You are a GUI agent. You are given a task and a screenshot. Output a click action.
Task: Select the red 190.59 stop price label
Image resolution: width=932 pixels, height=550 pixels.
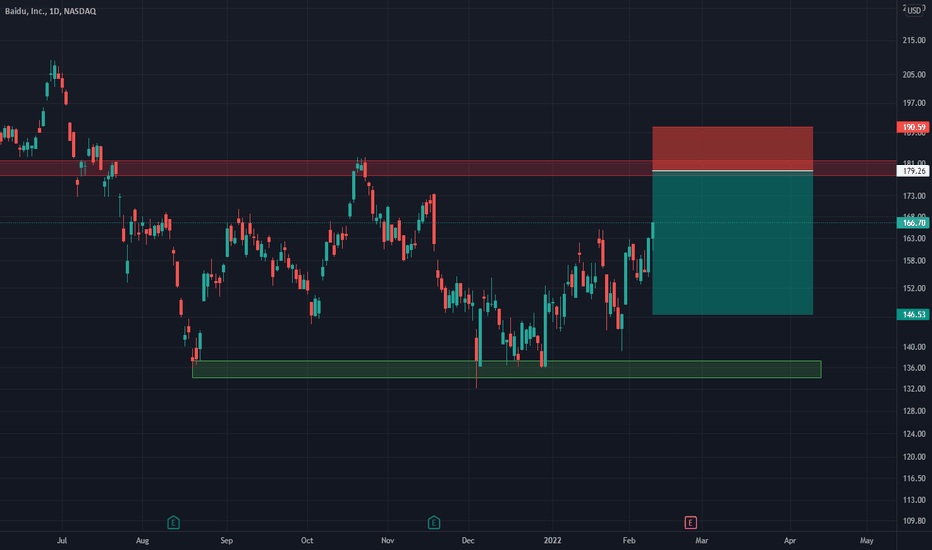click(x=912, y=127)
